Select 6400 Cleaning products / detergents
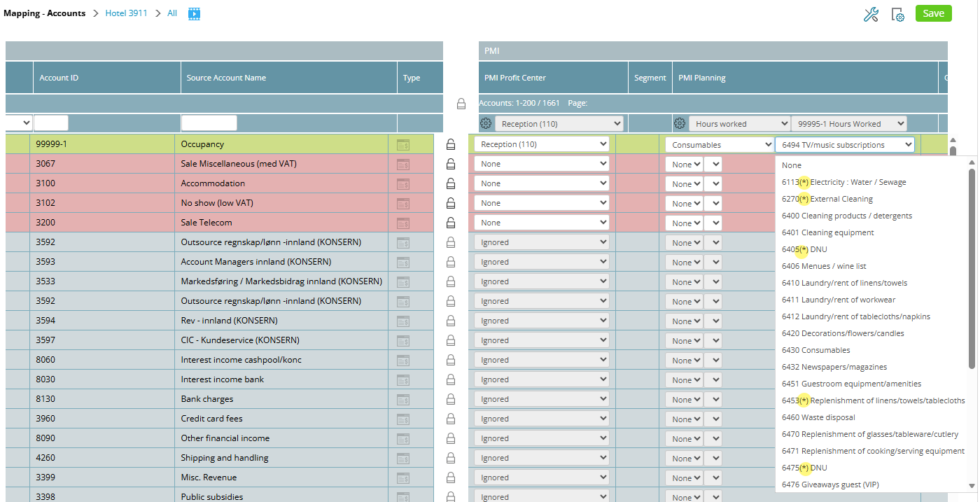Screen dimensions: 980x502 click(x=872, y=216)
